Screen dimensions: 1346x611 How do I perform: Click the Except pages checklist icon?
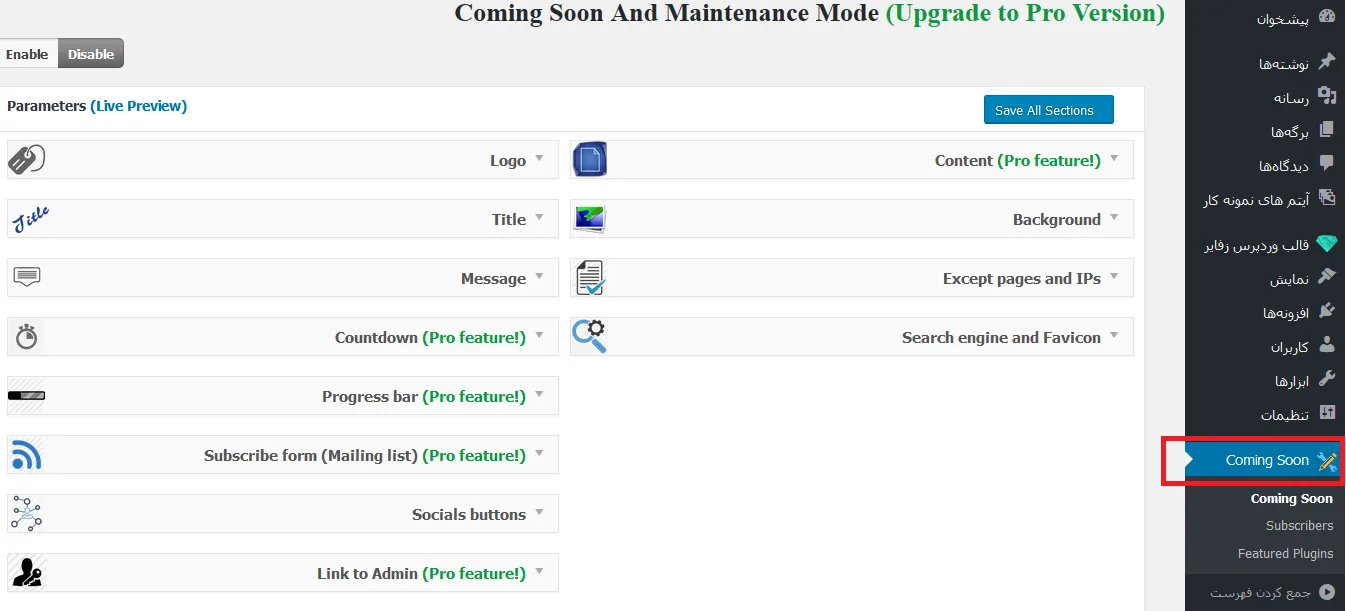pos(590,278)
